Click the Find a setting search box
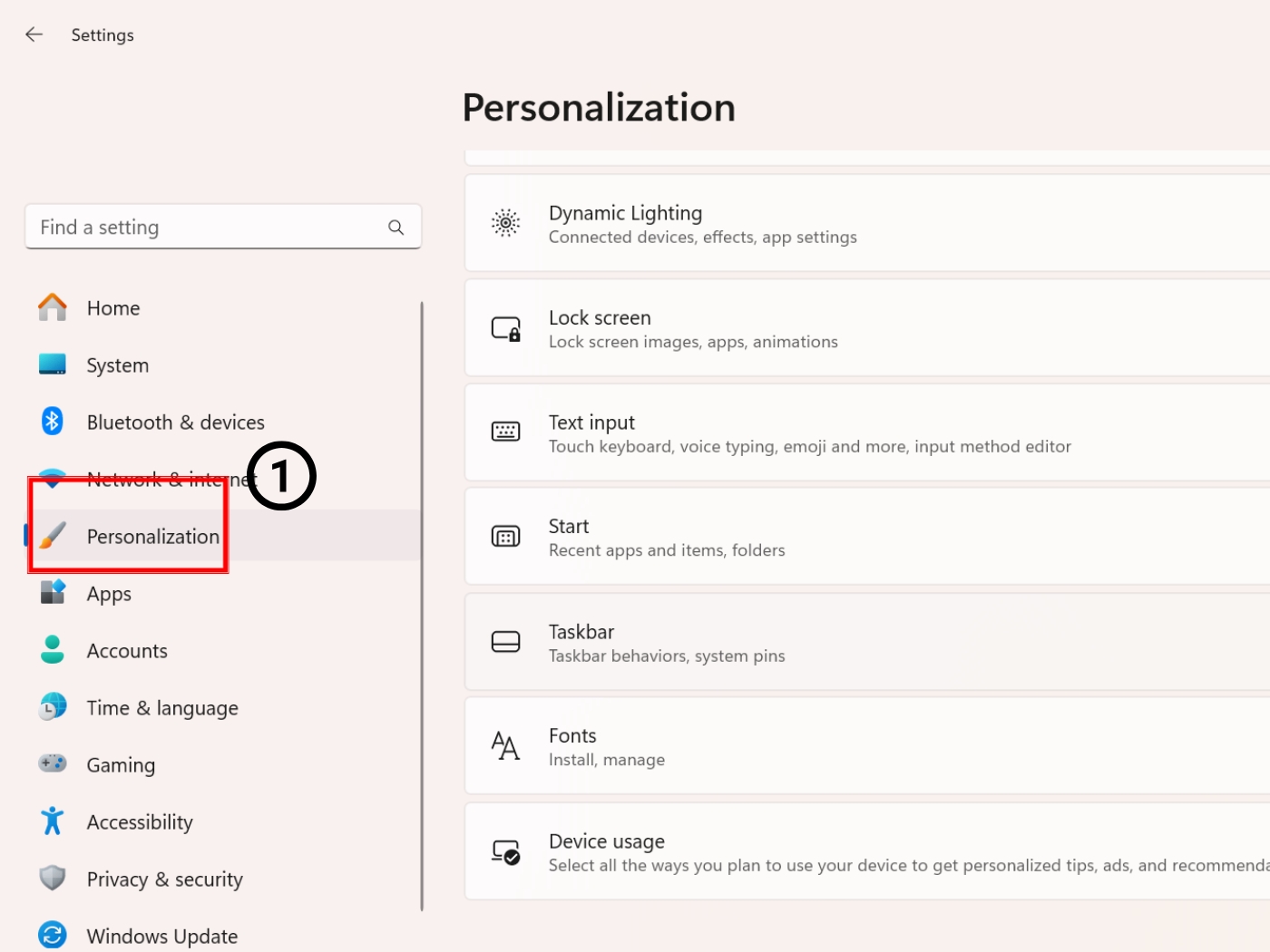The image size is (1270, 952). (223, 227)
